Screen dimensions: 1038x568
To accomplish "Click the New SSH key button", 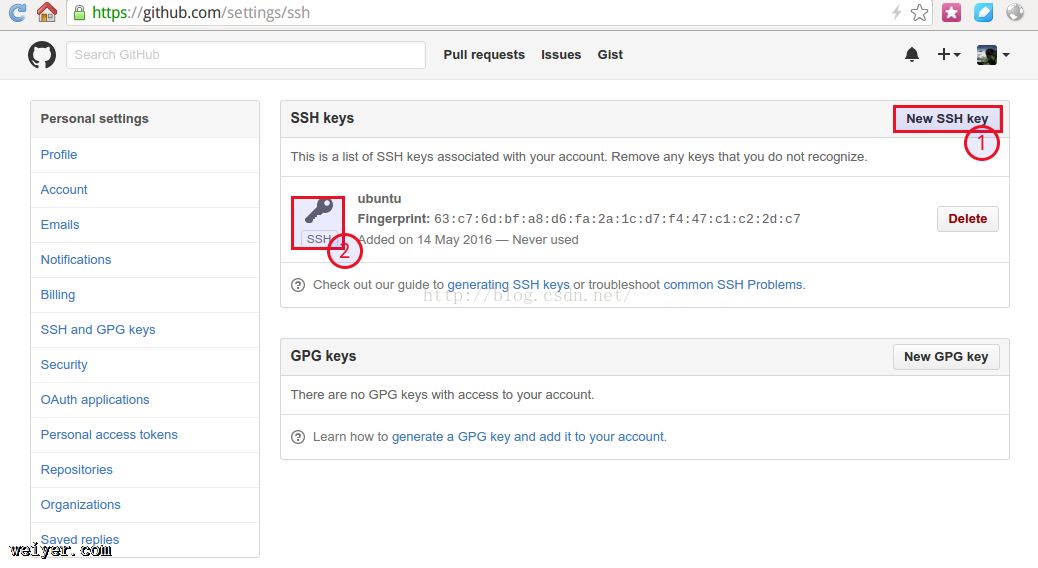I will (946, 119).
